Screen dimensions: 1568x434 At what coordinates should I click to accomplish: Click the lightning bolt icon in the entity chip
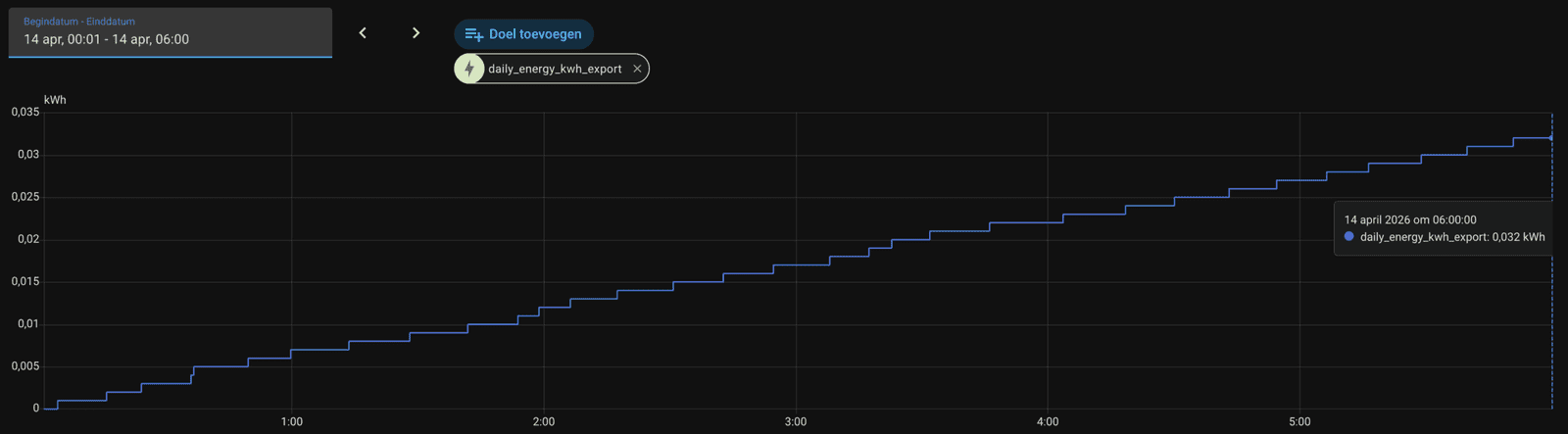469,69
